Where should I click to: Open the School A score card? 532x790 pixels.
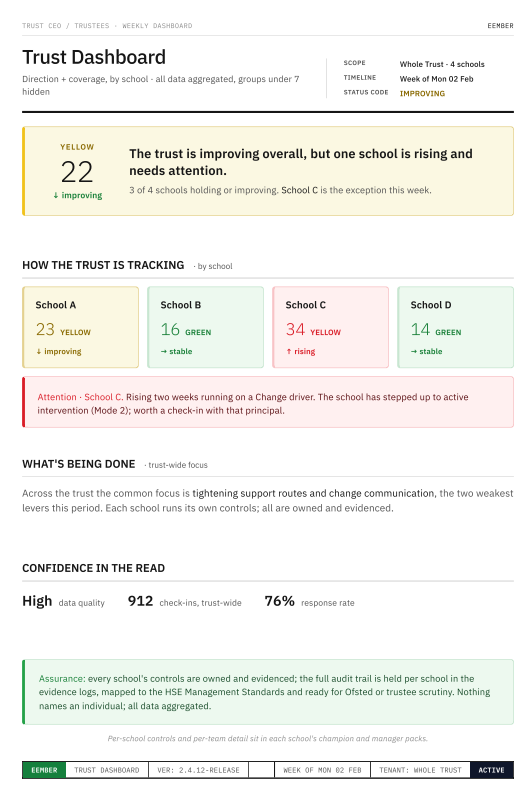(x=81, y=327)
